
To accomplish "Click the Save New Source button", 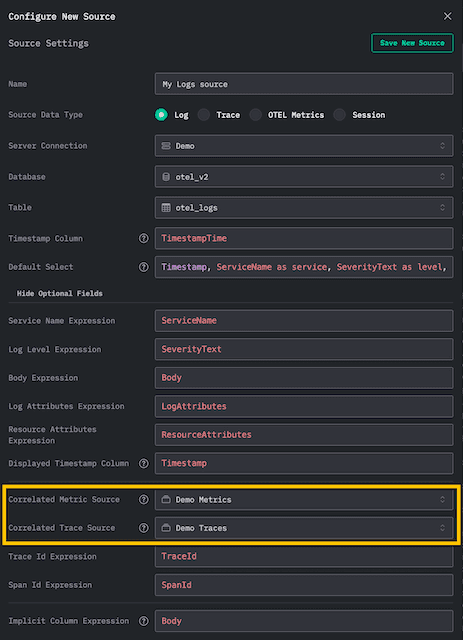I will (412, 43).
